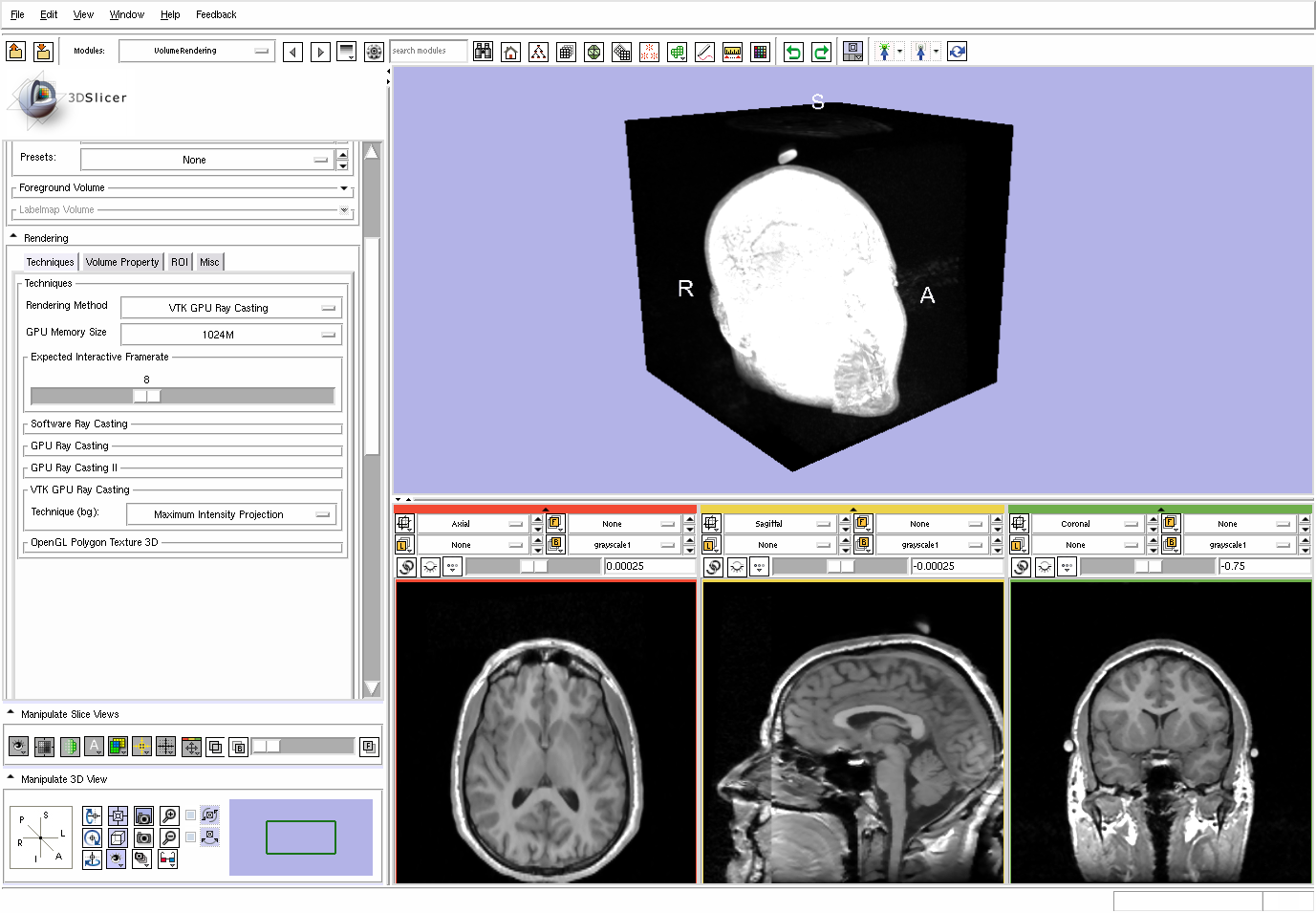The image size is (1316, 913).
Task: Click the Redo arrow in the toolbar
Action: 821,52
